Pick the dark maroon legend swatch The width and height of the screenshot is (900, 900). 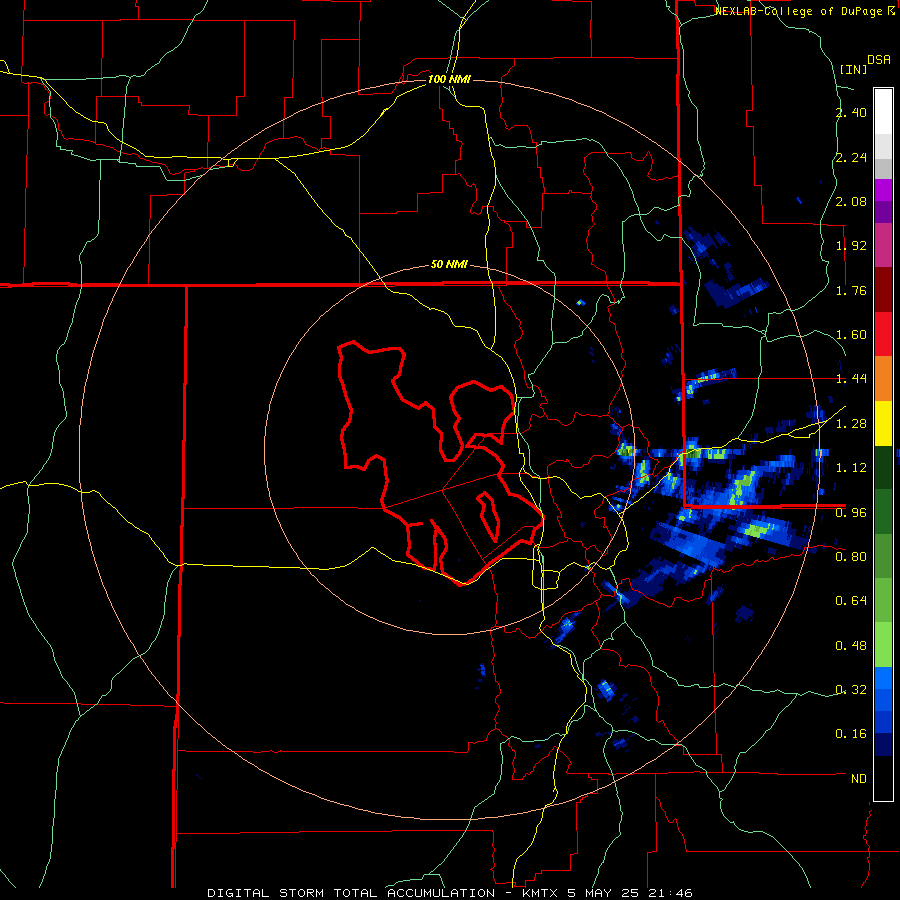883,290
